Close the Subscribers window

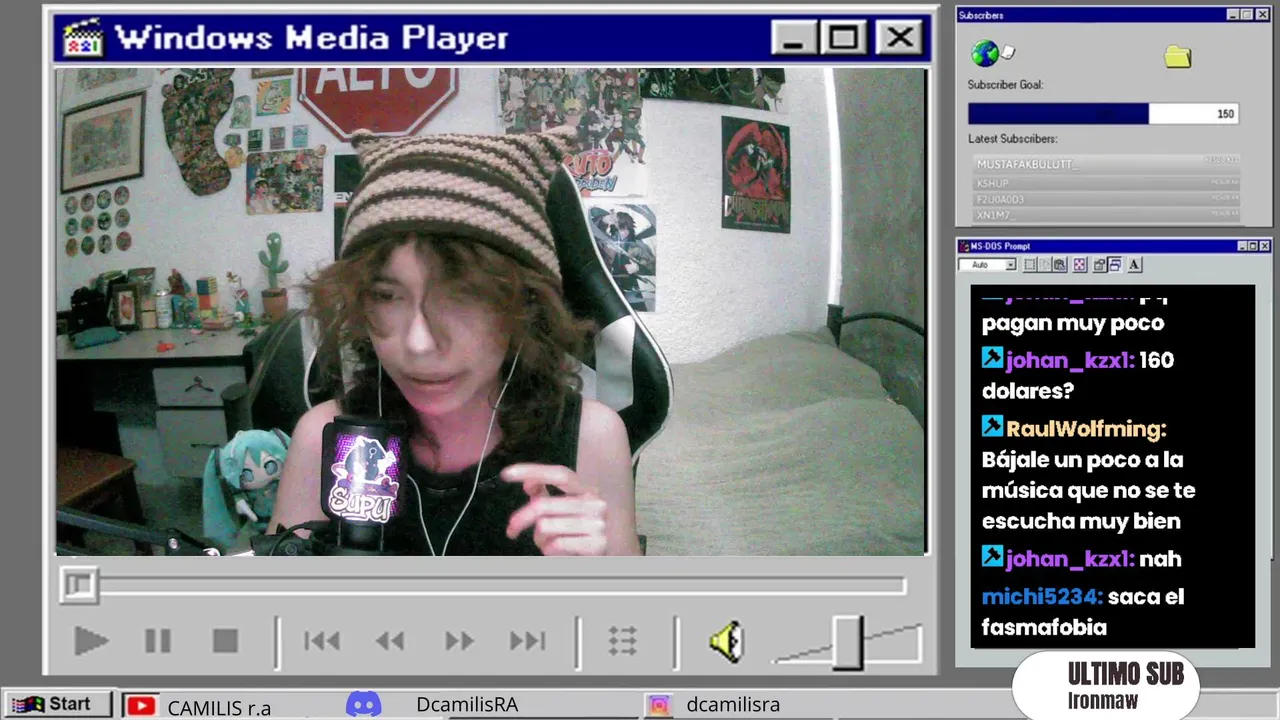1263,15
